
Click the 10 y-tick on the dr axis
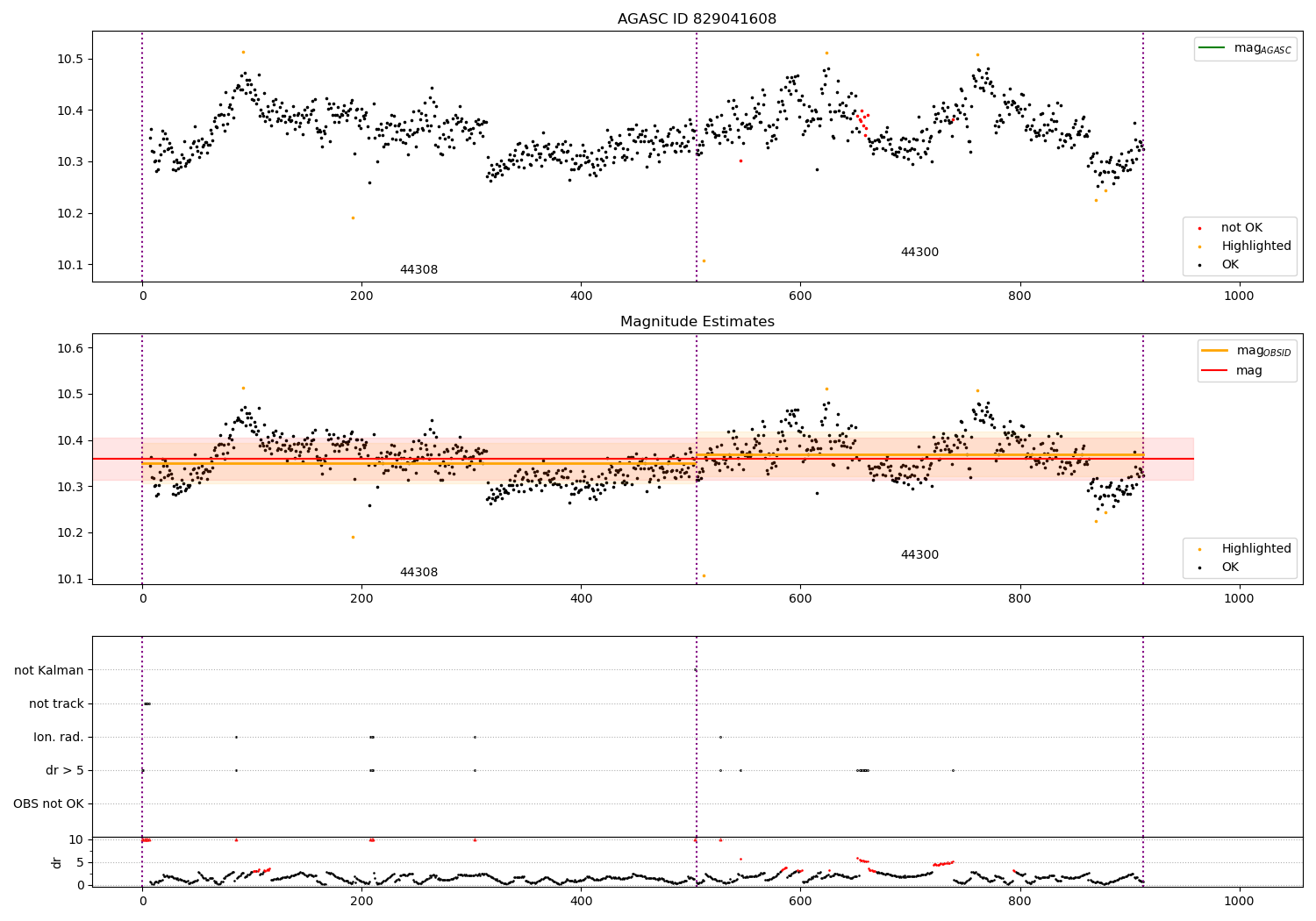pos(76,840)
